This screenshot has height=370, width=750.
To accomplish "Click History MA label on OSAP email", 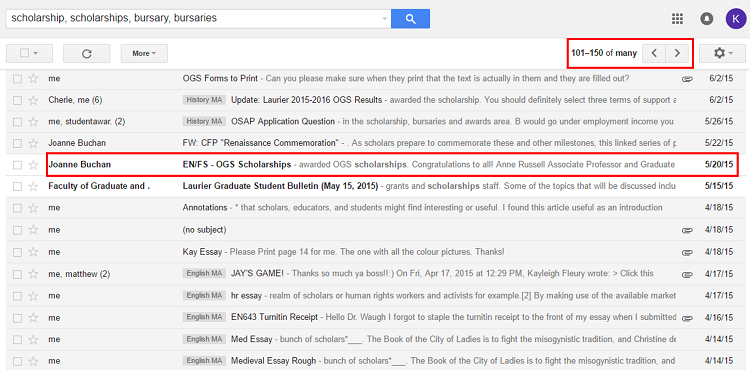I will pos(204,121).
